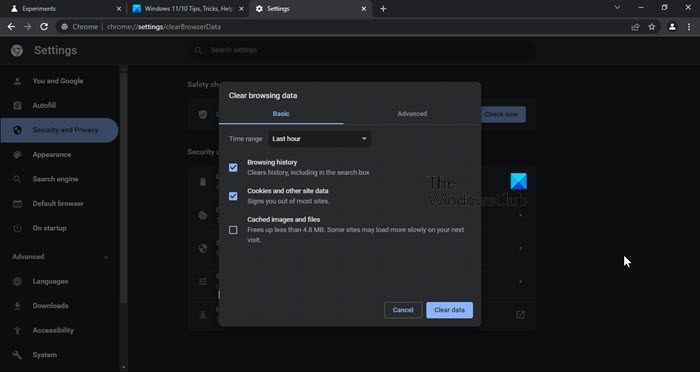Click the On startup power icon
The height and width of the screenshot is (373, 700).
tap(17, 228)
